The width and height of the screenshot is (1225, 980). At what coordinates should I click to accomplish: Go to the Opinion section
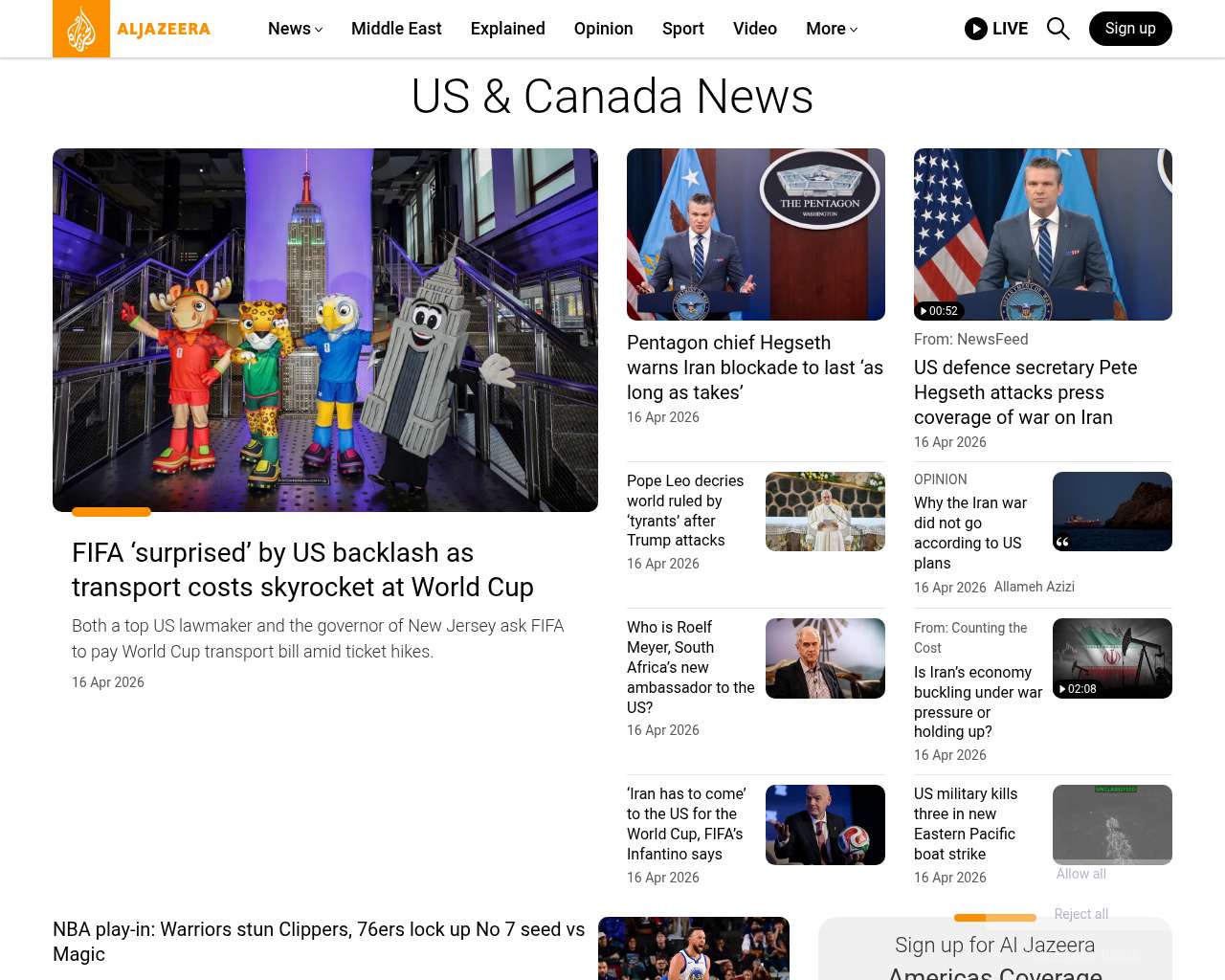pos(603,29)
